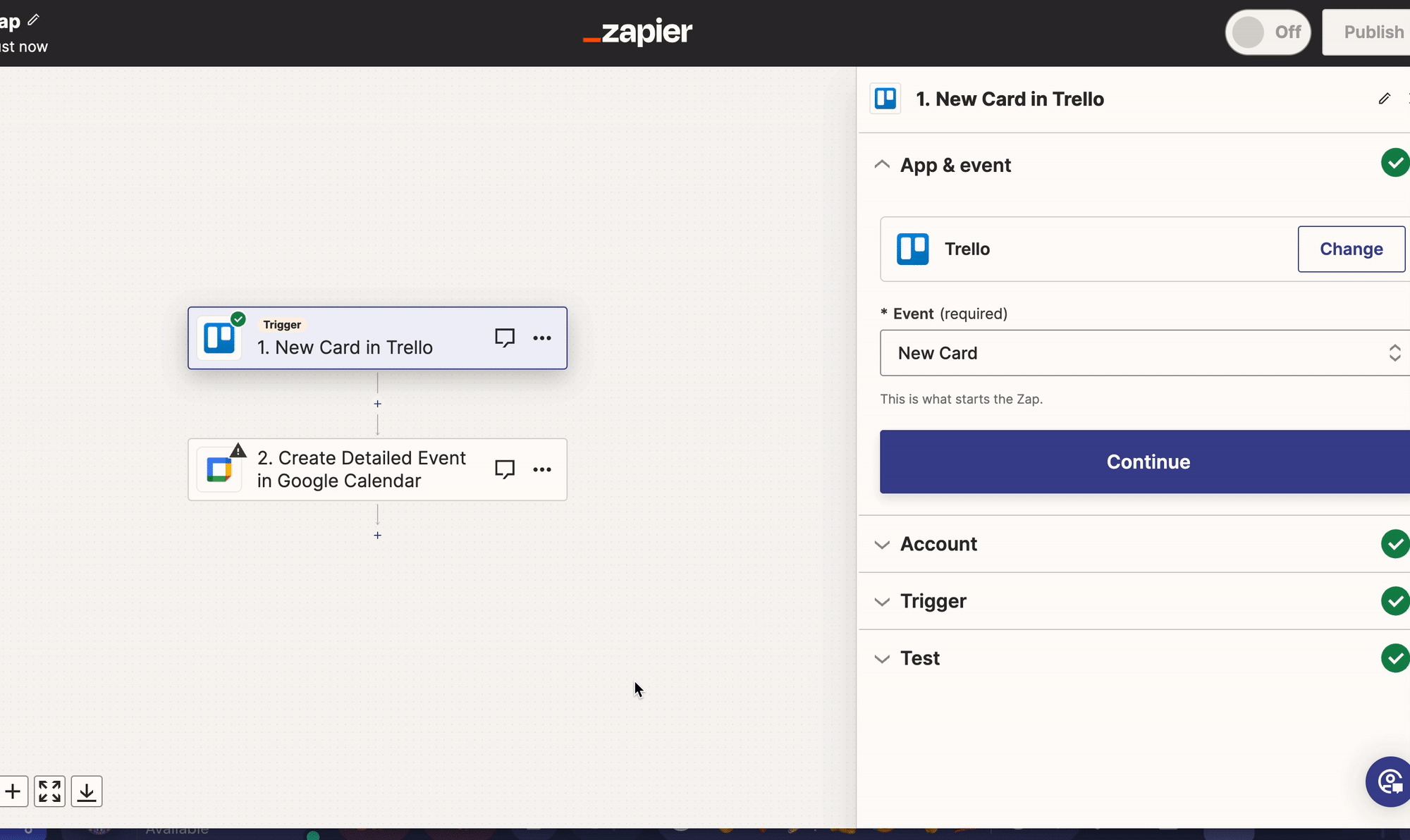Click pencil icon to rename step title

tap(1385, 99)
